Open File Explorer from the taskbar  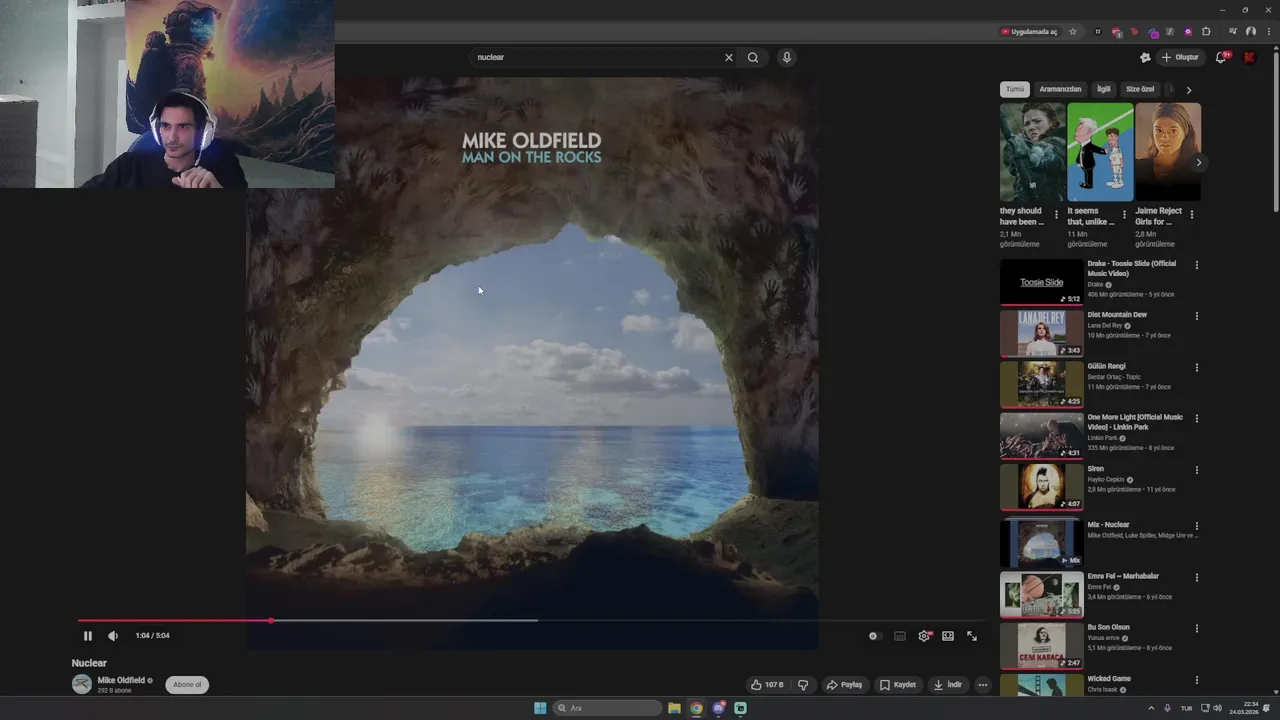(674, 708)
